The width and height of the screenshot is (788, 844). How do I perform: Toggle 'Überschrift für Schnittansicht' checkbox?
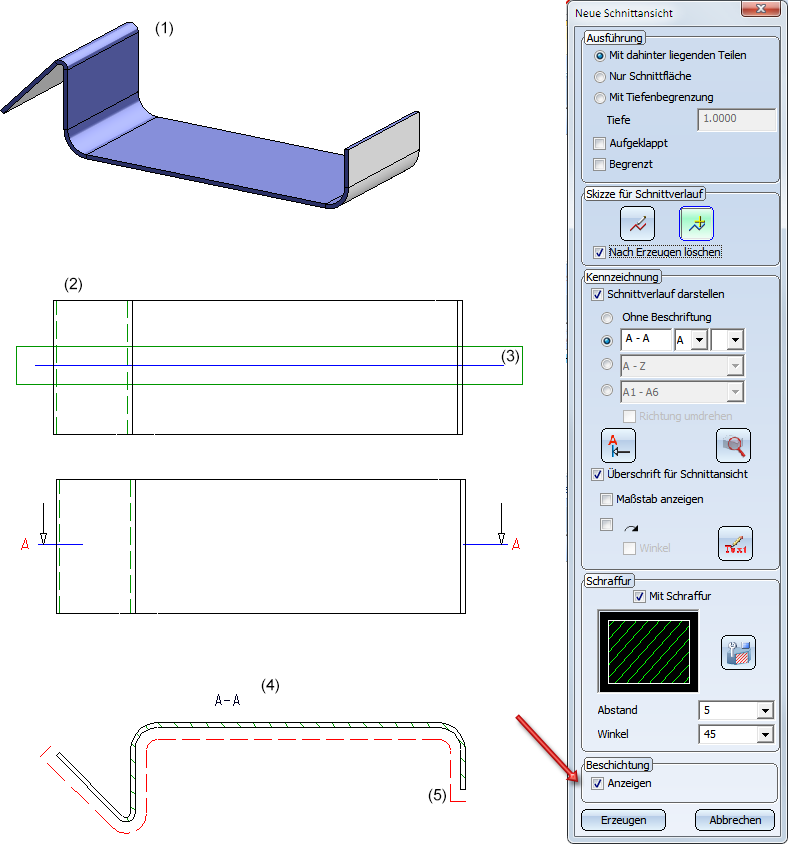point(597,474)
